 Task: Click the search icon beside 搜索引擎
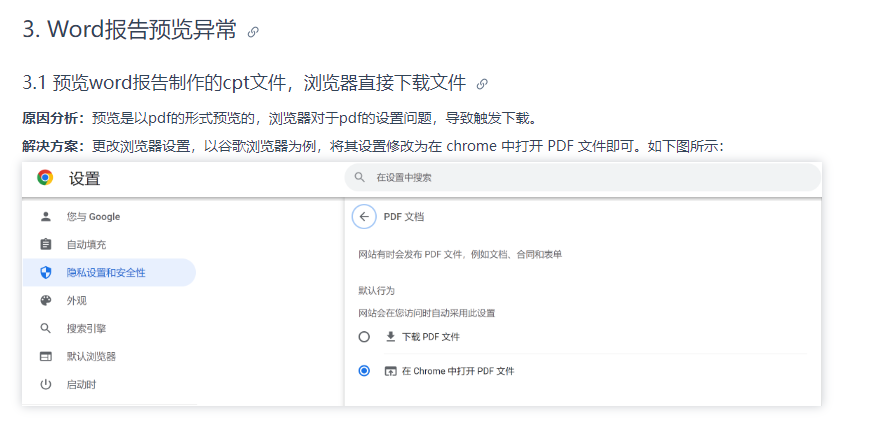46,328
